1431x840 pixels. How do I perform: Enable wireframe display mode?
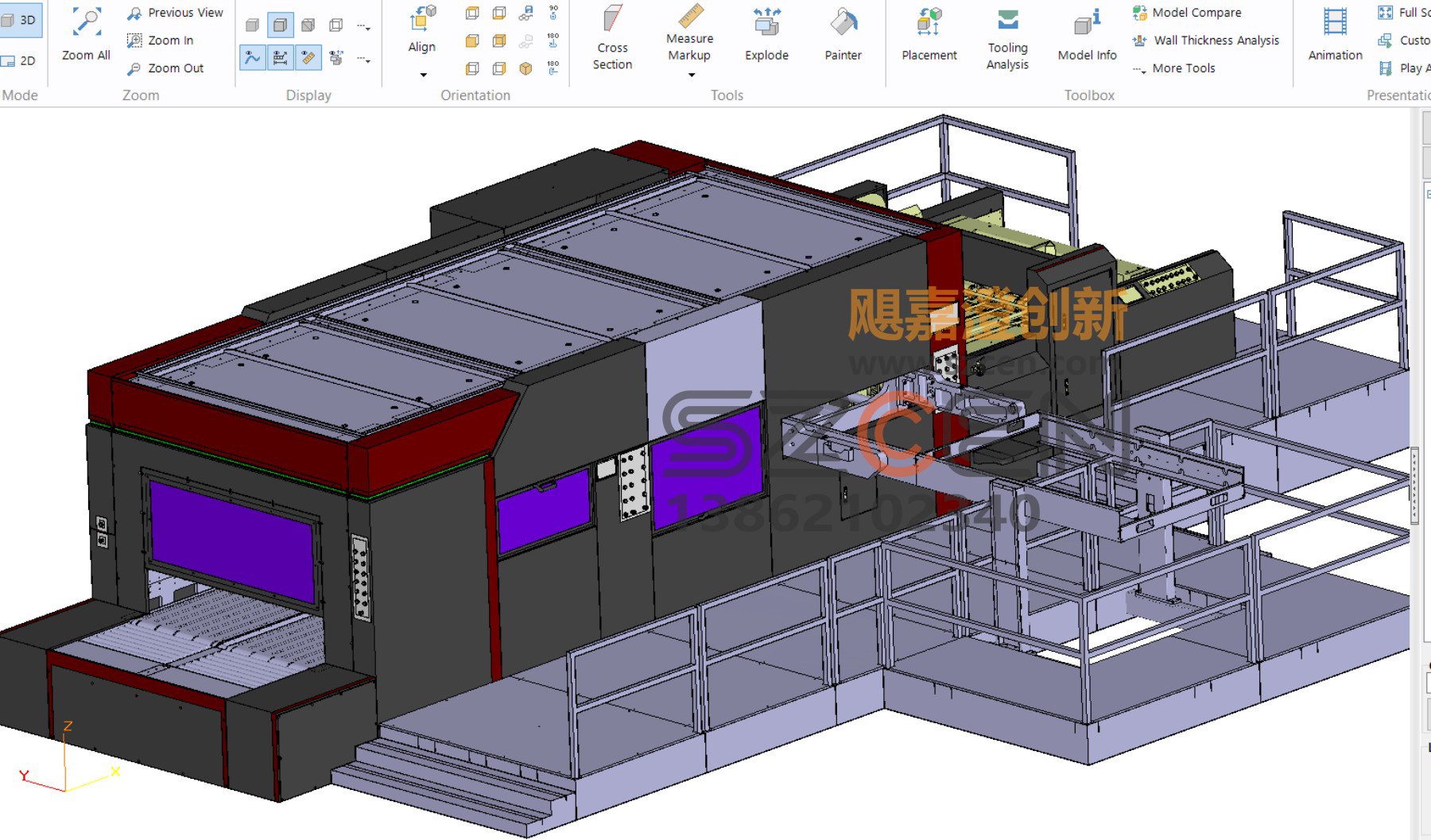point(336,25)
